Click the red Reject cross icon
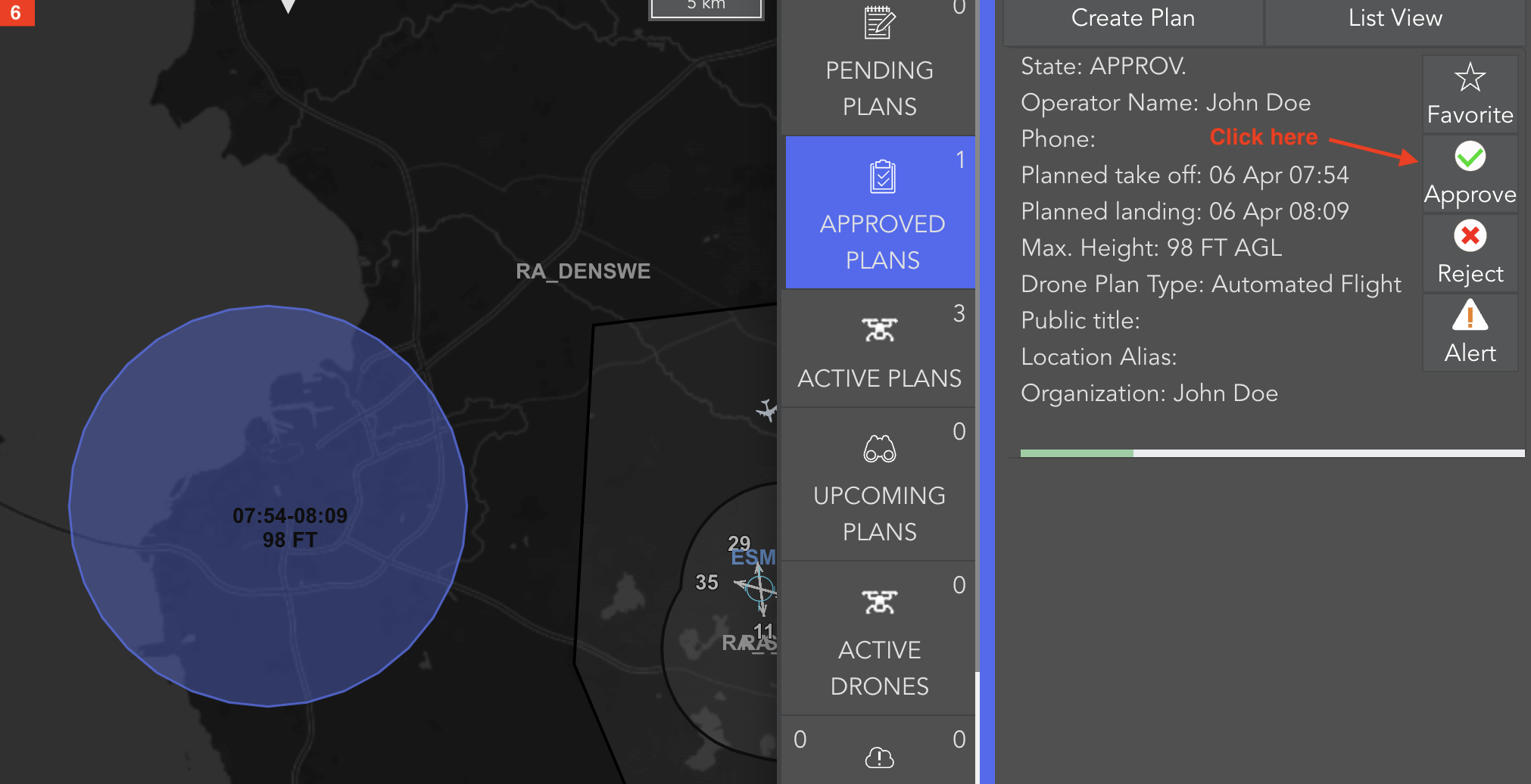The height and width of the screenshot is (784, 1531). 1470,236
